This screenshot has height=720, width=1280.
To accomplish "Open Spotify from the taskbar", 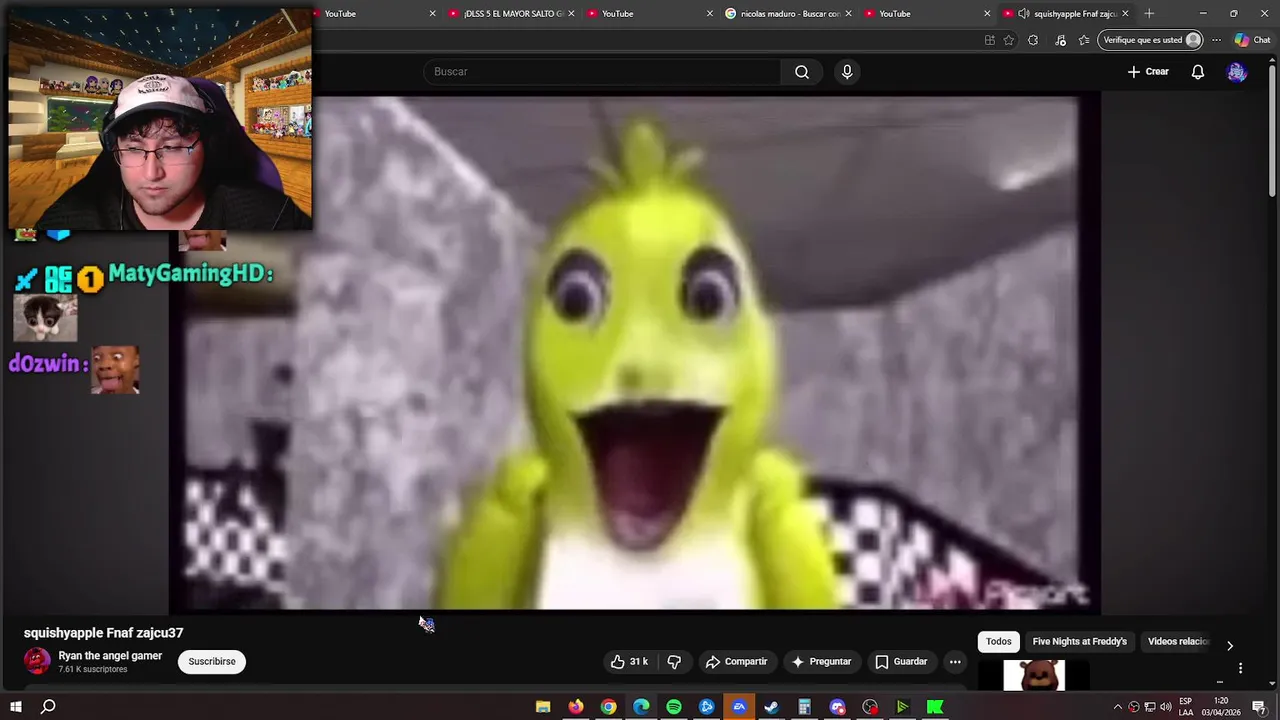I will [x=674, y=707].
